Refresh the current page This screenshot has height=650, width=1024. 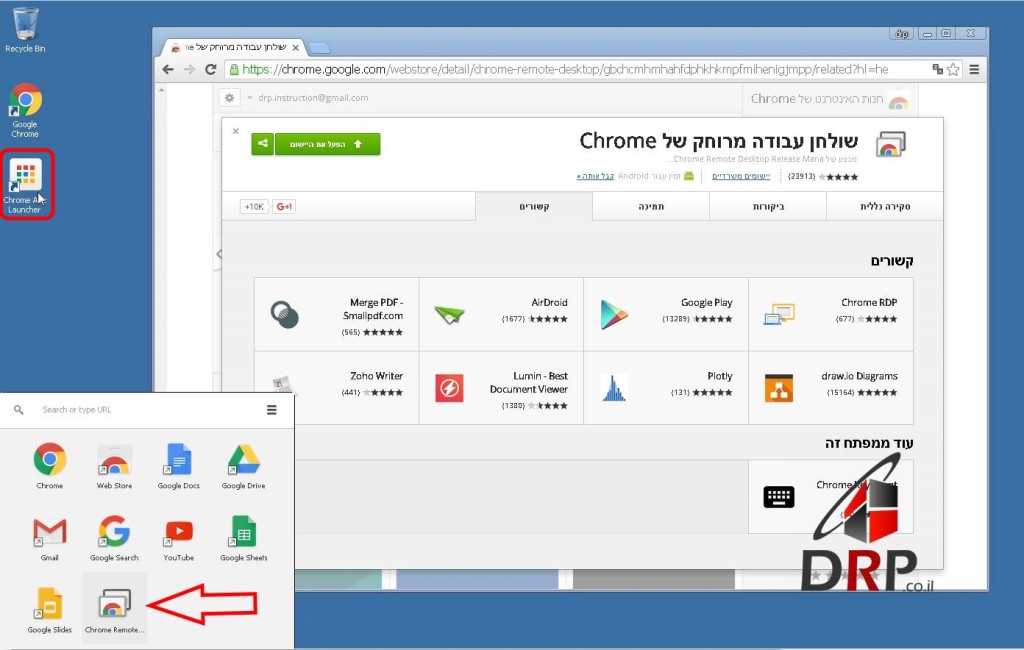pos(210,69)
